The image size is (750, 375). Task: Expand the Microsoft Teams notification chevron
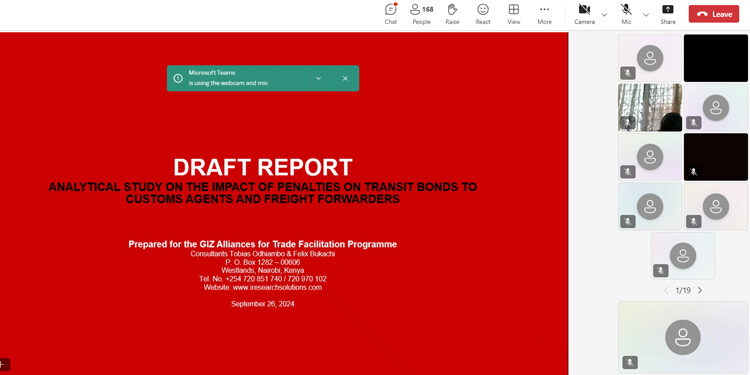click(319, 78)
